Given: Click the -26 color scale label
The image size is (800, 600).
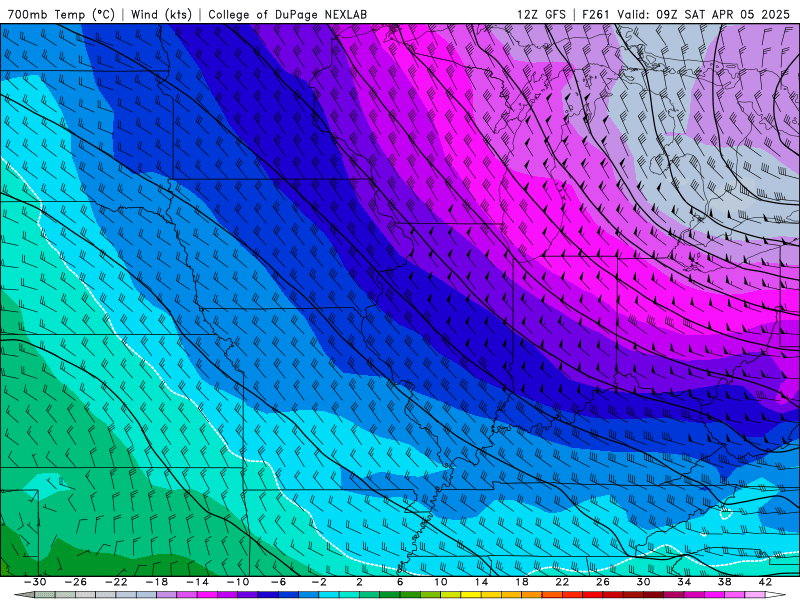Looking at the screenshot, I should [76, 582].
